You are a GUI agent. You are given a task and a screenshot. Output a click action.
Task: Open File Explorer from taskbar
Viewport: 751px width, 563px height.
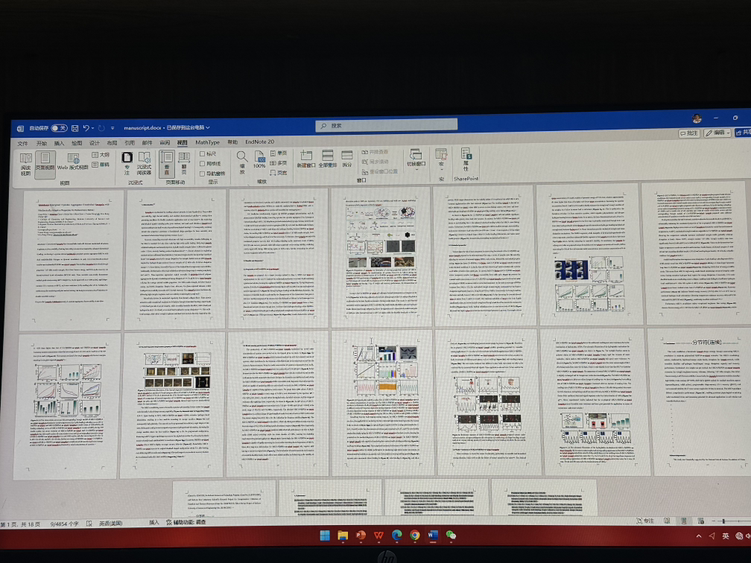click(x=342, y=535)
